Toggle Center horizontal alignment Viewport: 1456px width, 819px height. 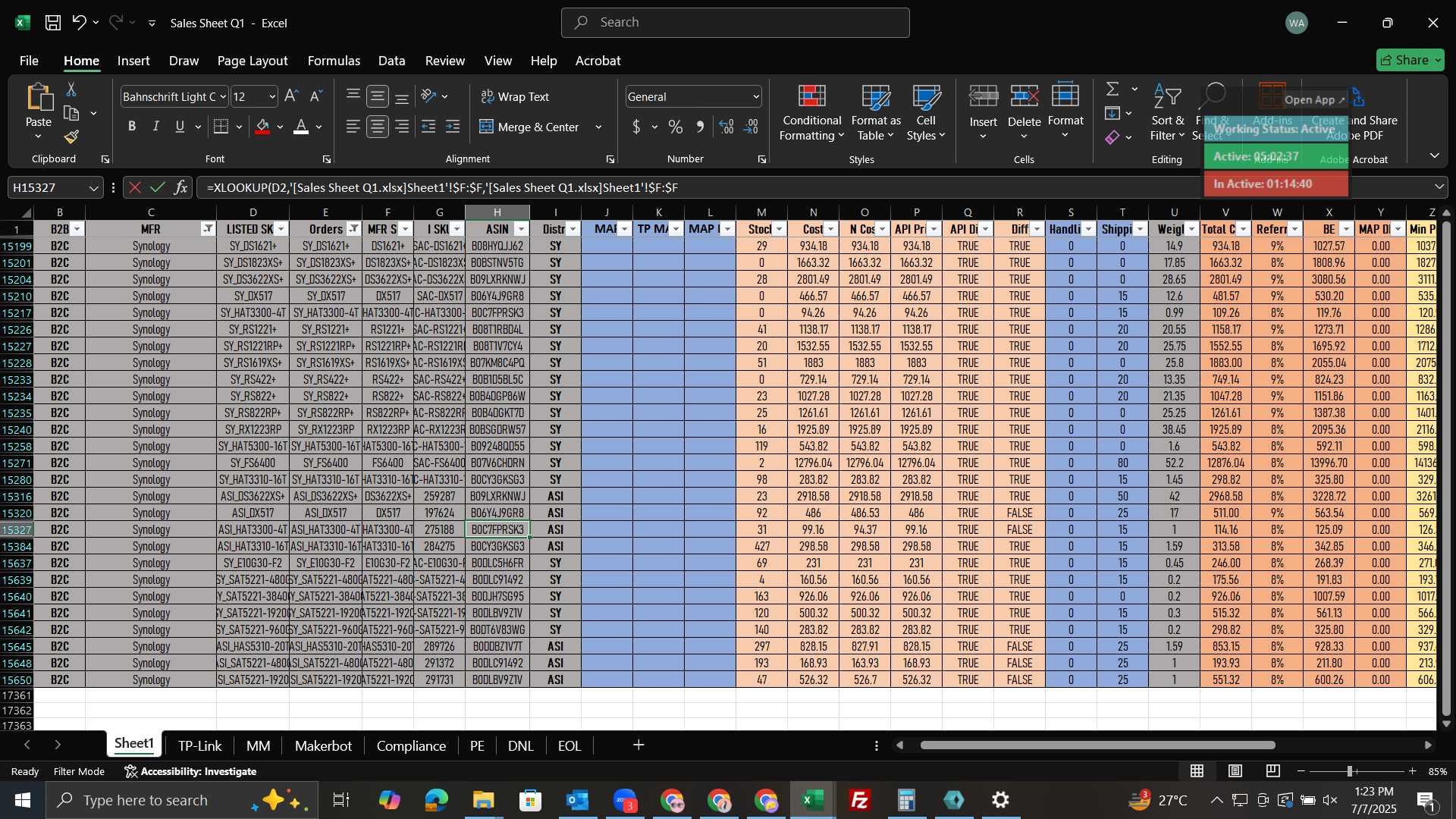click(378, 127)
